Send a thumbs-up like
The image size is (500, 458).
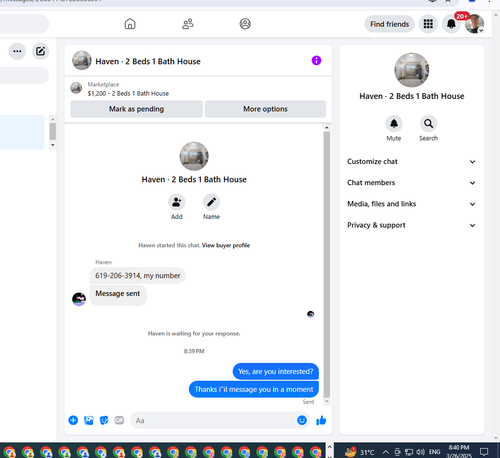click(321, 420)
